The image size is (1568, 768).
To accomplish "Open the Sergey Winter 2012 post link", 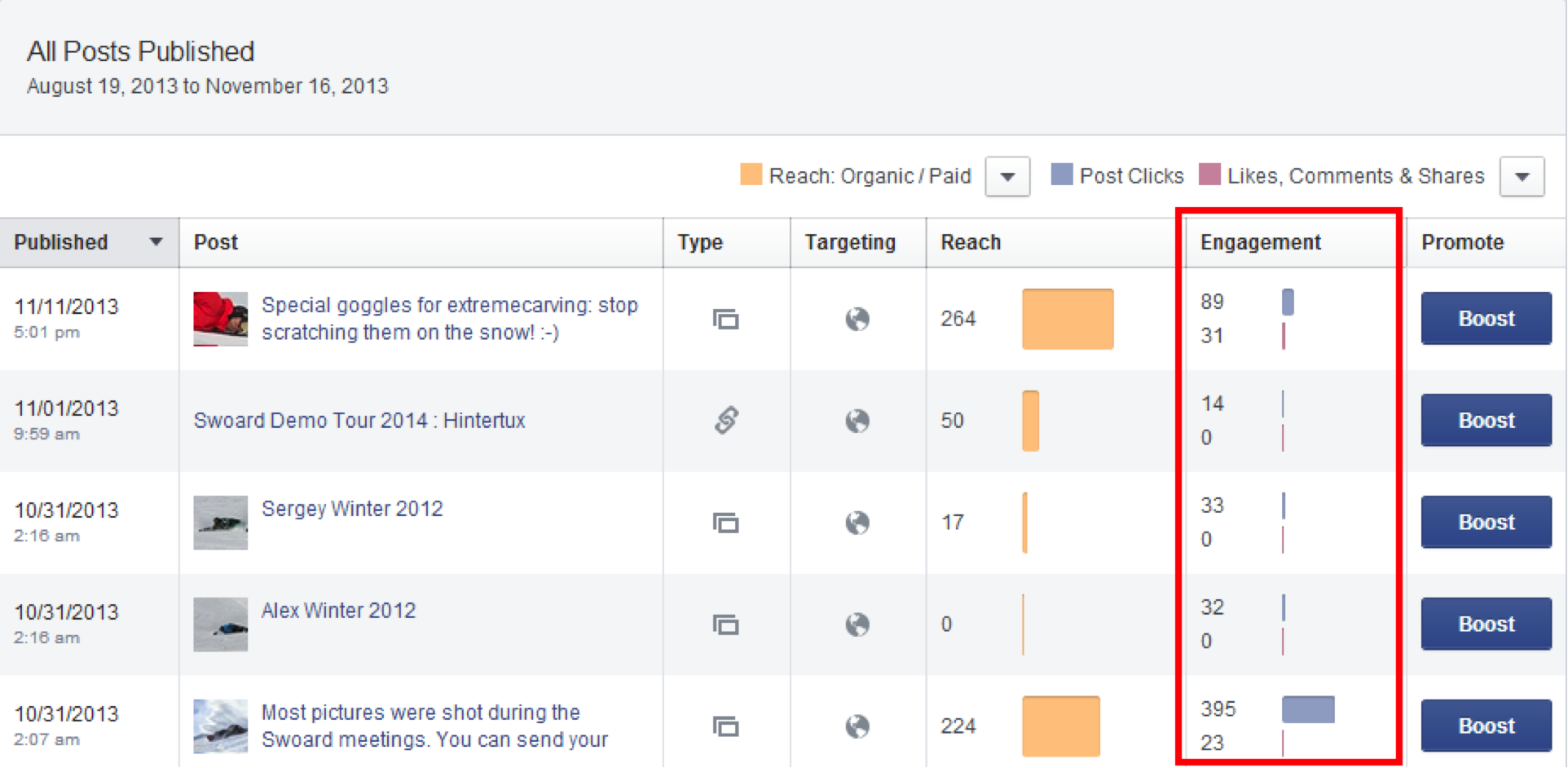I will tap(352, 509).
